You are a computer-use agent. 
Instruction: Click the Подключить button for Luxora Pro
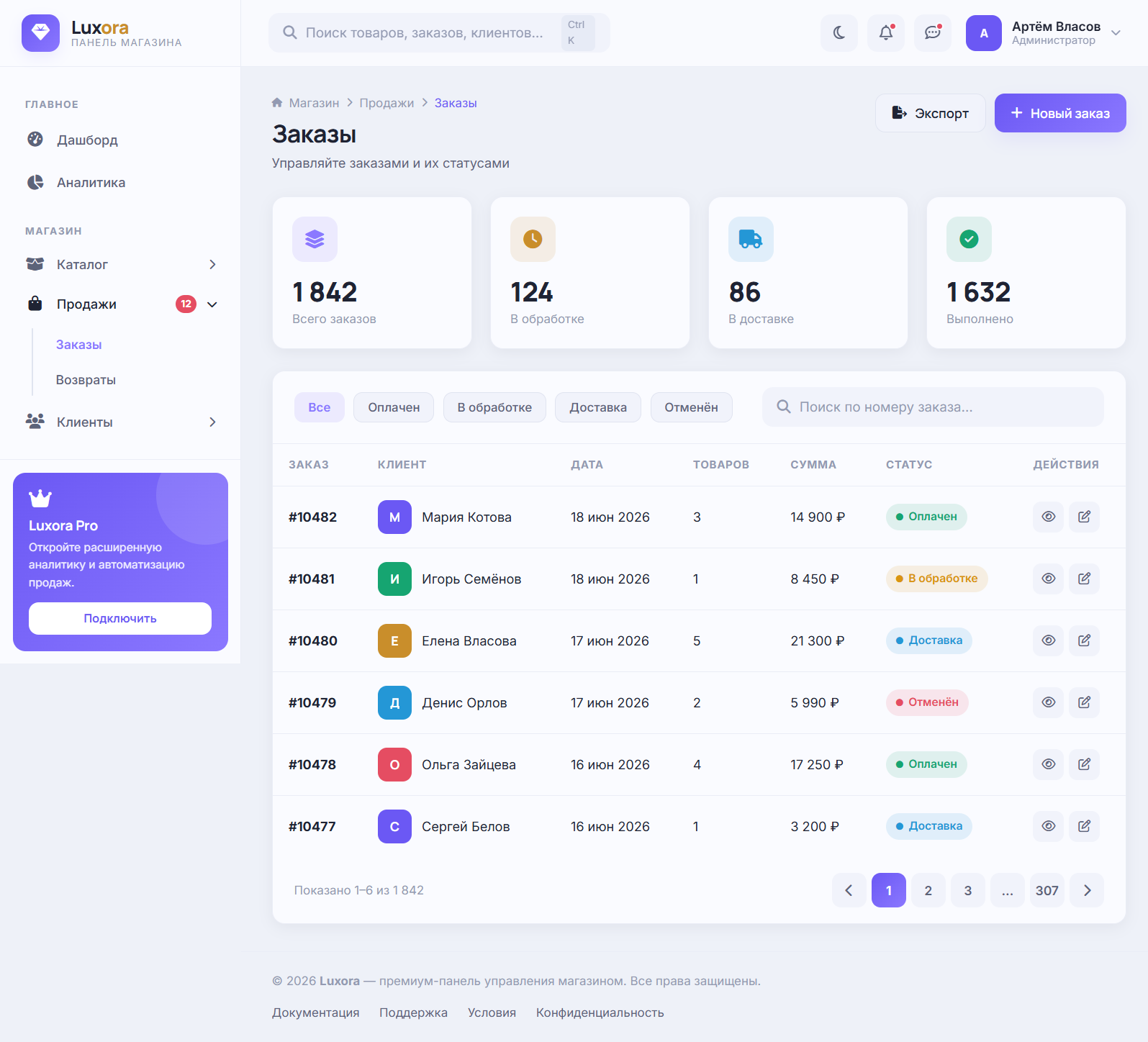coord(120,619)
